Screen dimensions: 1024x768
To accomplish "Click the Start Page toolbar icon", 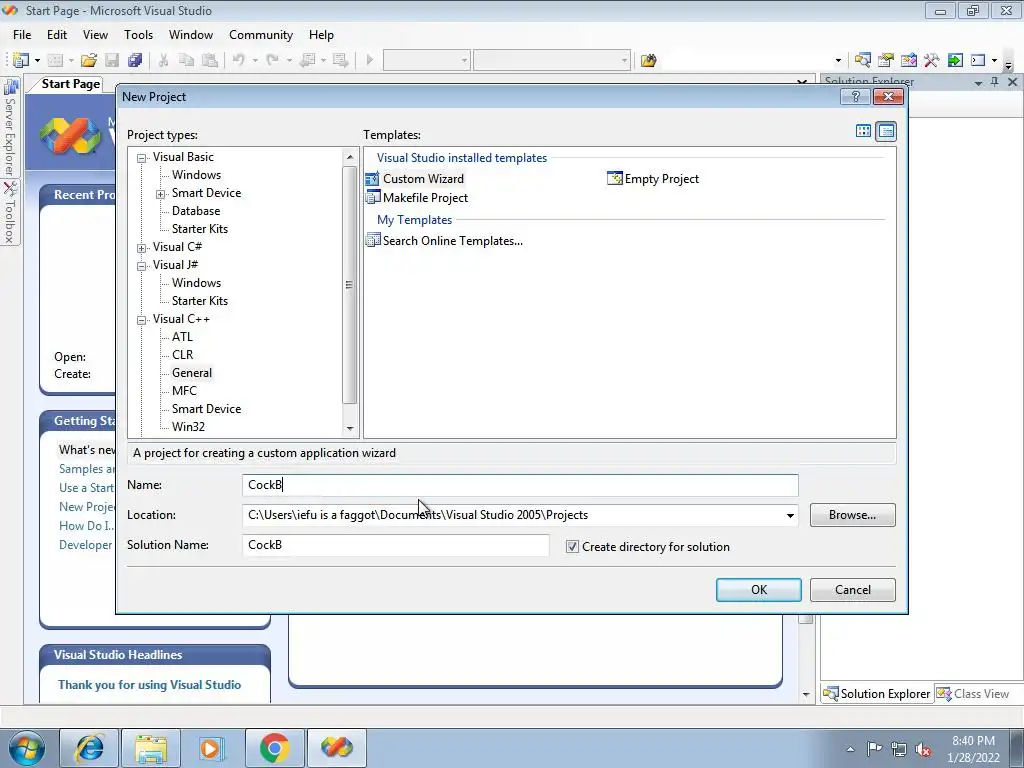I will [x=955, y=60].
